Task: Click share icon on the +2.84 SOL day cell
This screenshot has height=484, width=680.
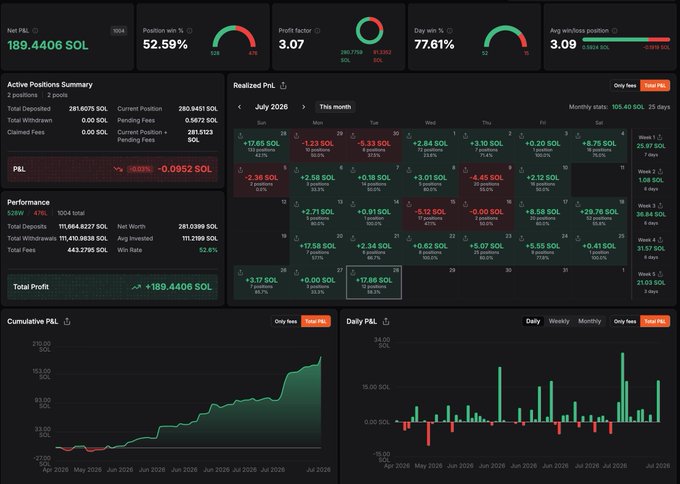Action: [409, 136]
